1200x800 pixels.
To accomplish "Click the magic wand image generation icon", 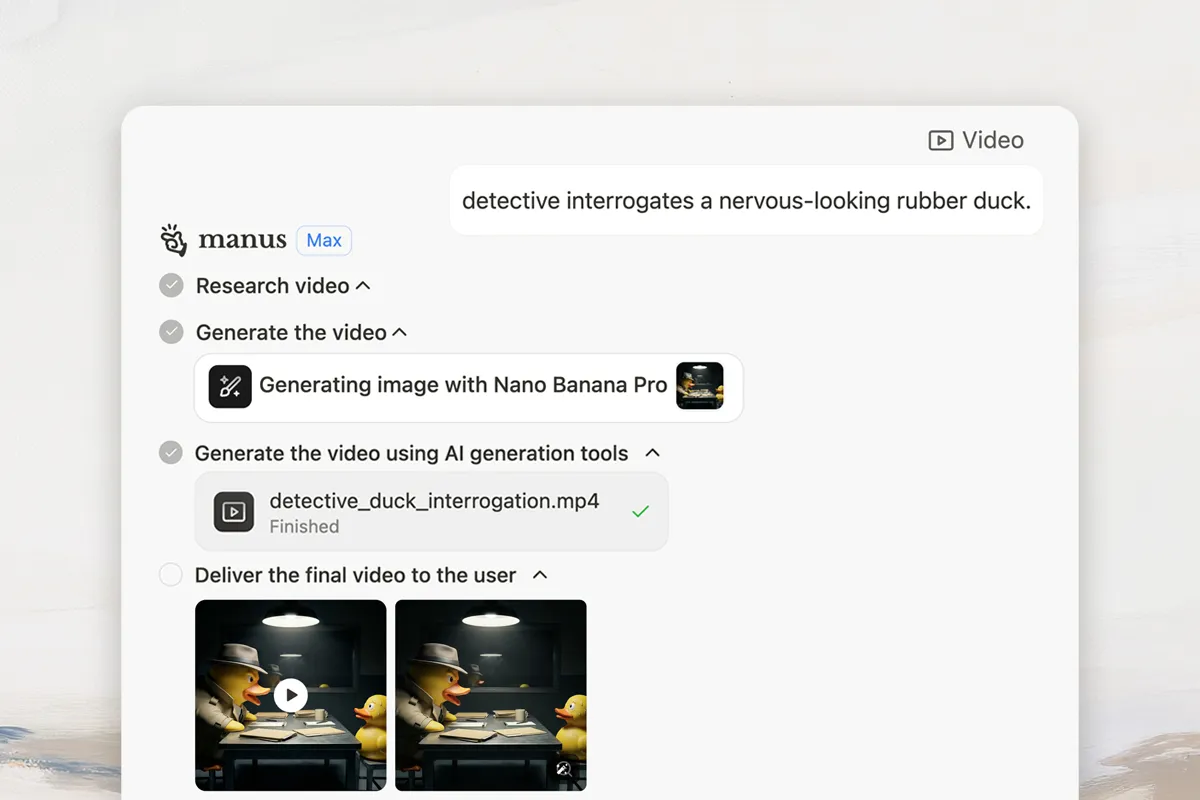I will pos(230,387).
